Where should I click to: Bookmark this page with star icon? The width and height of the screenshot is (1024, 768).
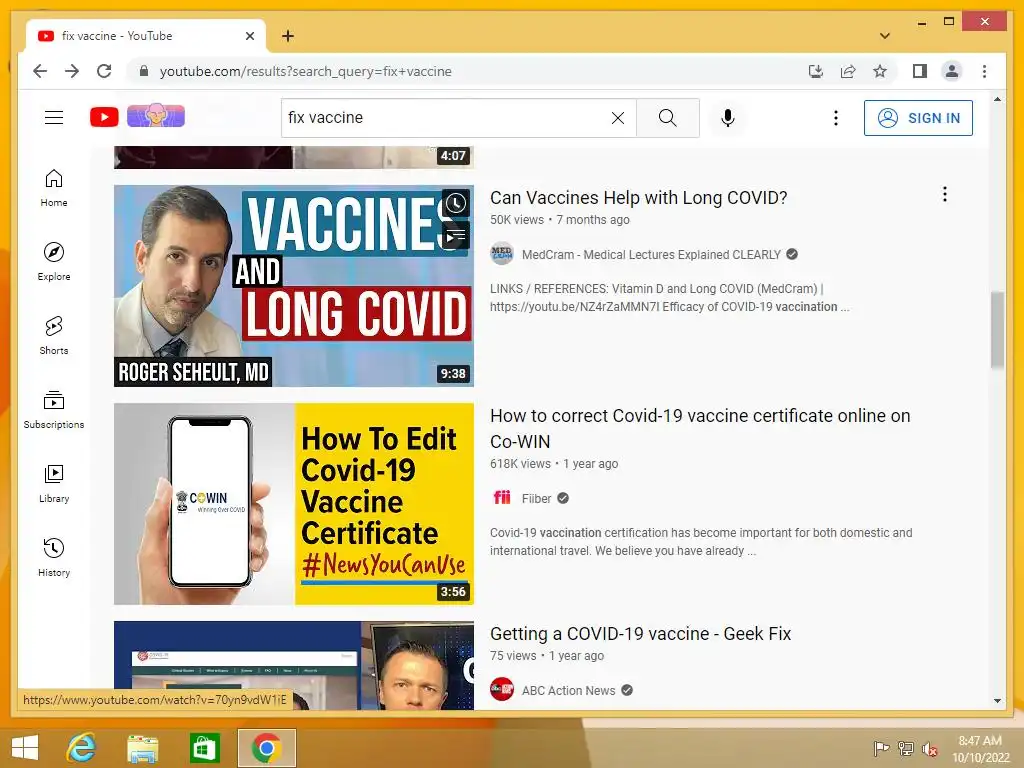(880, 71)
